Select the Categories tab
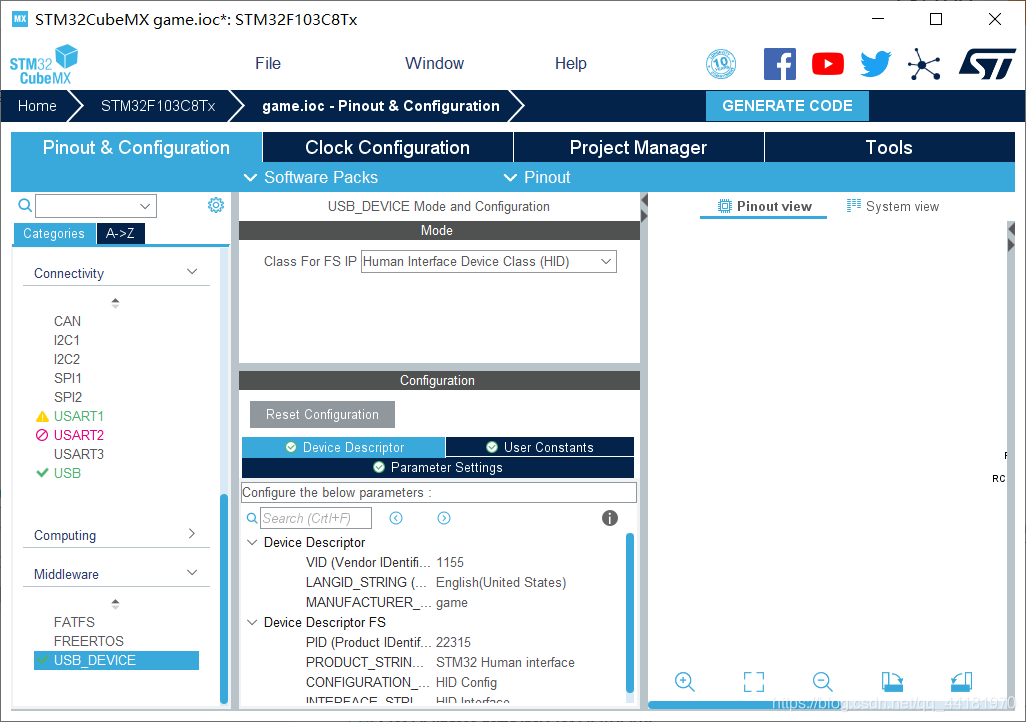The image size is (1026, 722). click(54, 234)
